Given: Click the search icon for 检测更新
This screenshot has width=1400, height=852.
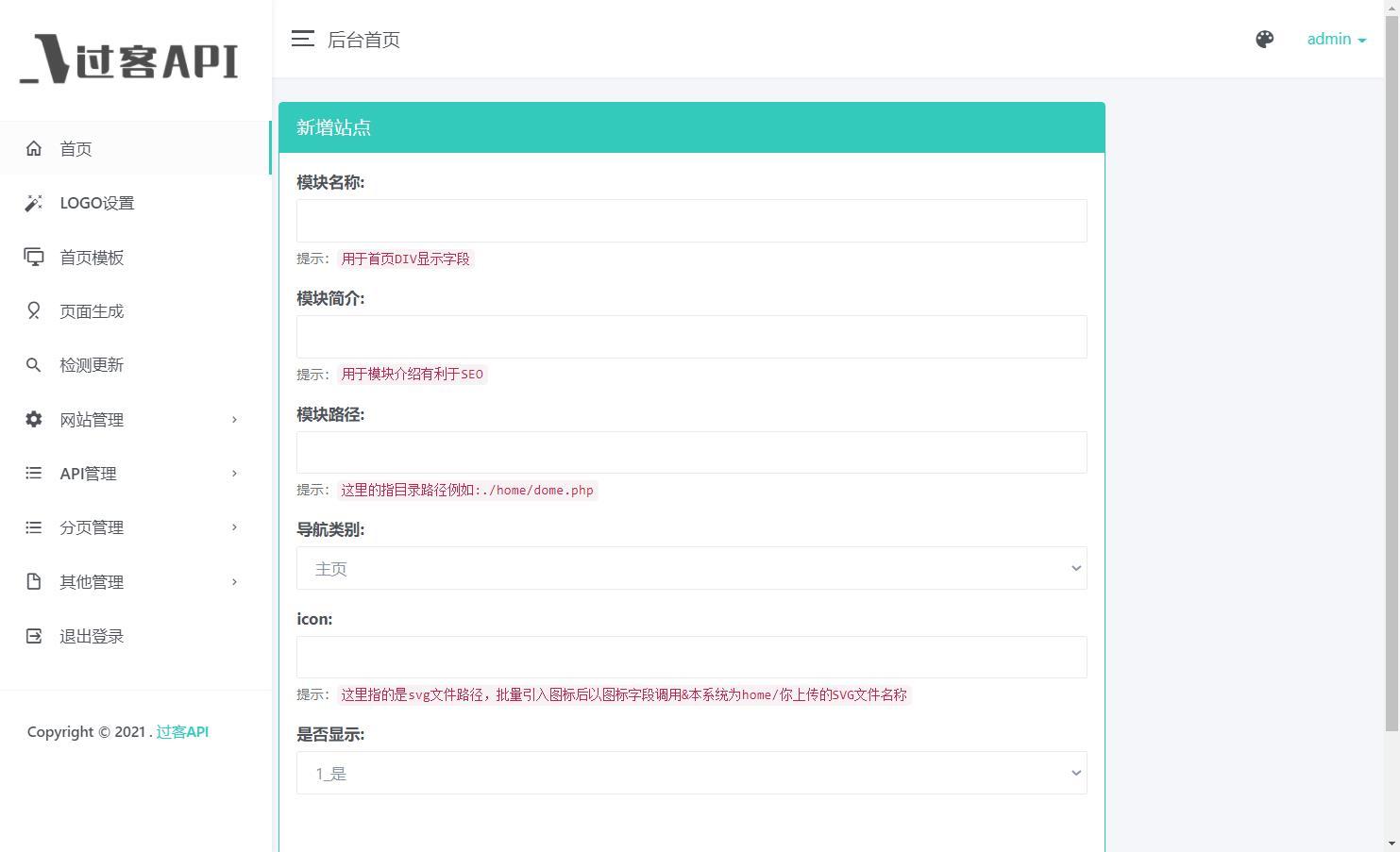Looking at the screenshot, I should pyautogui.click(x=34, y=365).
